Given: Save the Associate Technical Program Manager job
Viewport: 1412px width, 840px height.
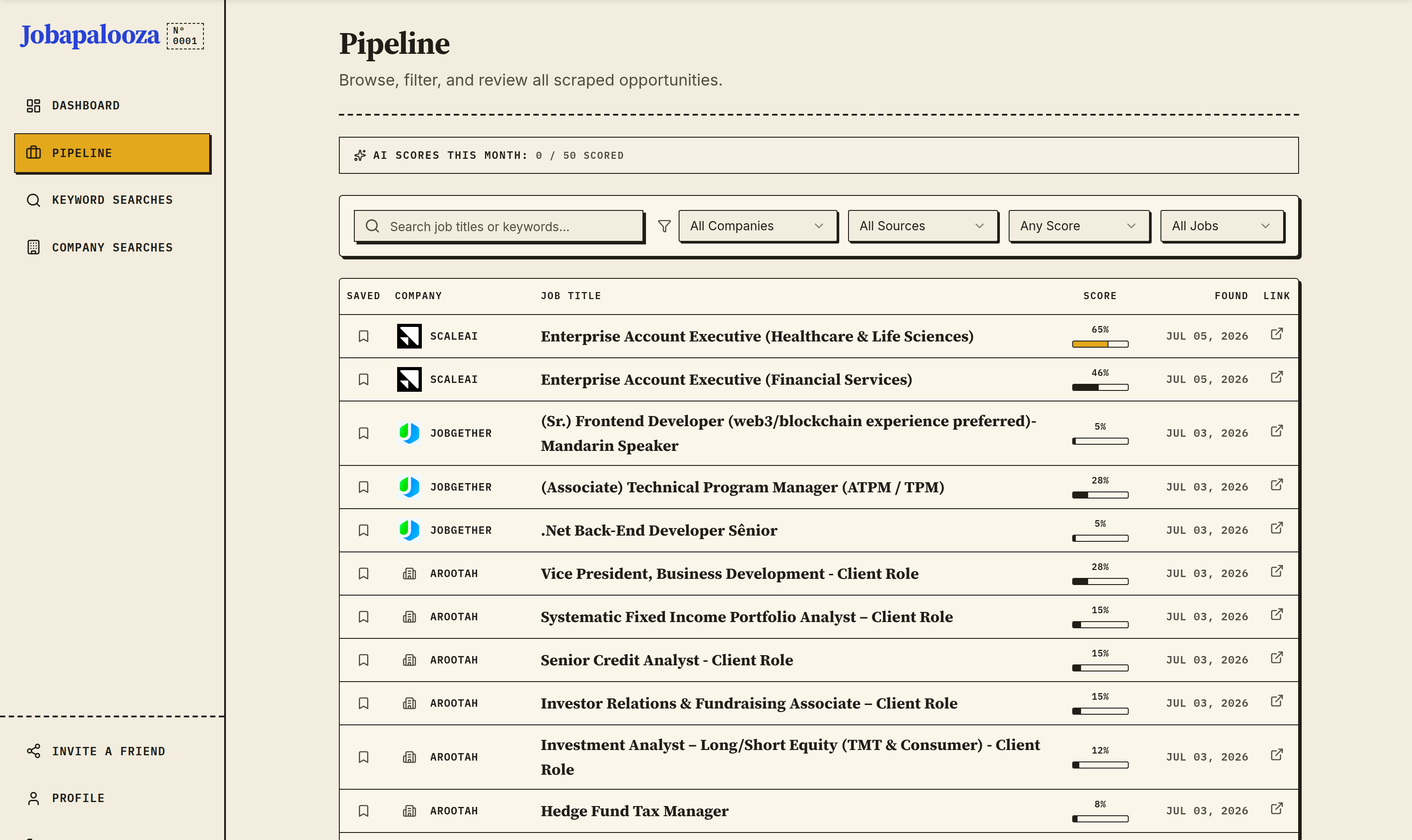Looking at the screenshot, I should [364, 487].
